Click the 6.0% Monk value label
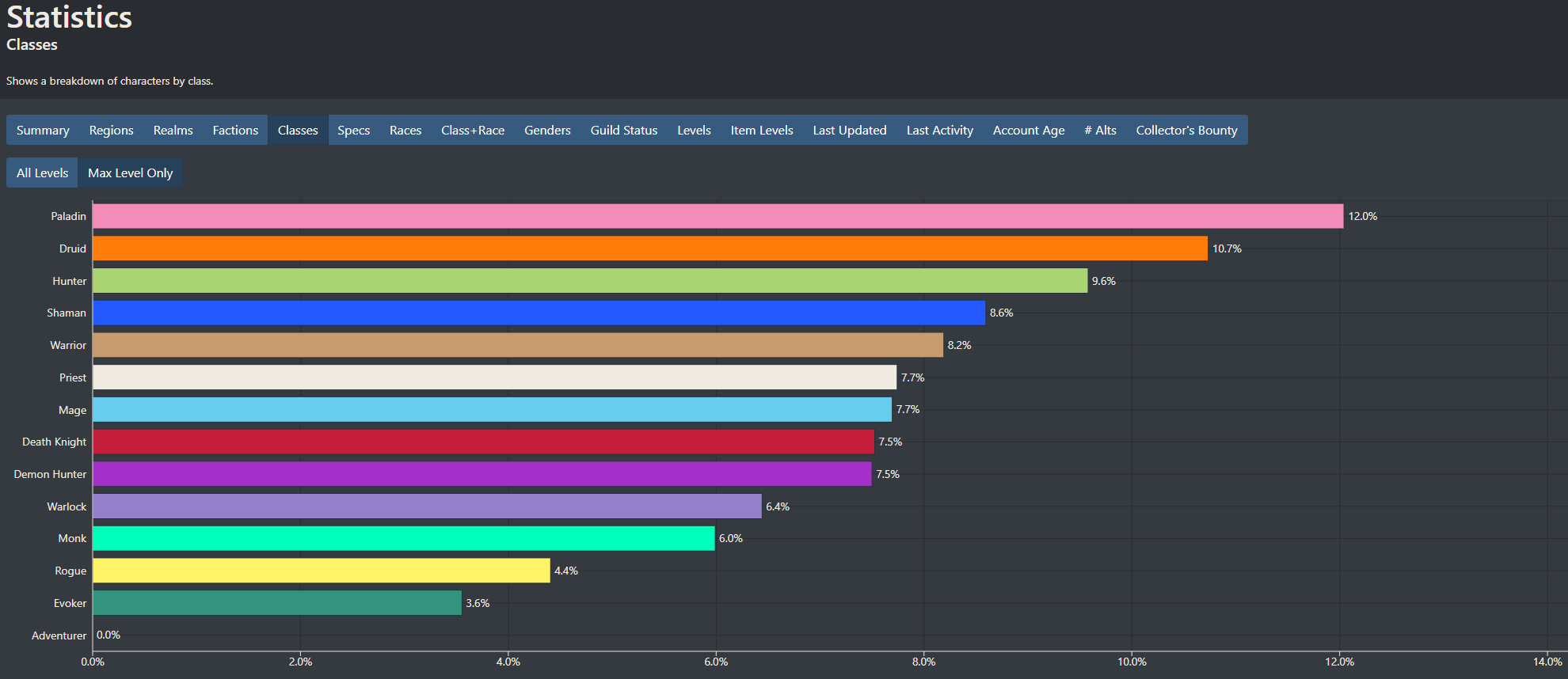 pyautogui.click(x=731, y=538)
